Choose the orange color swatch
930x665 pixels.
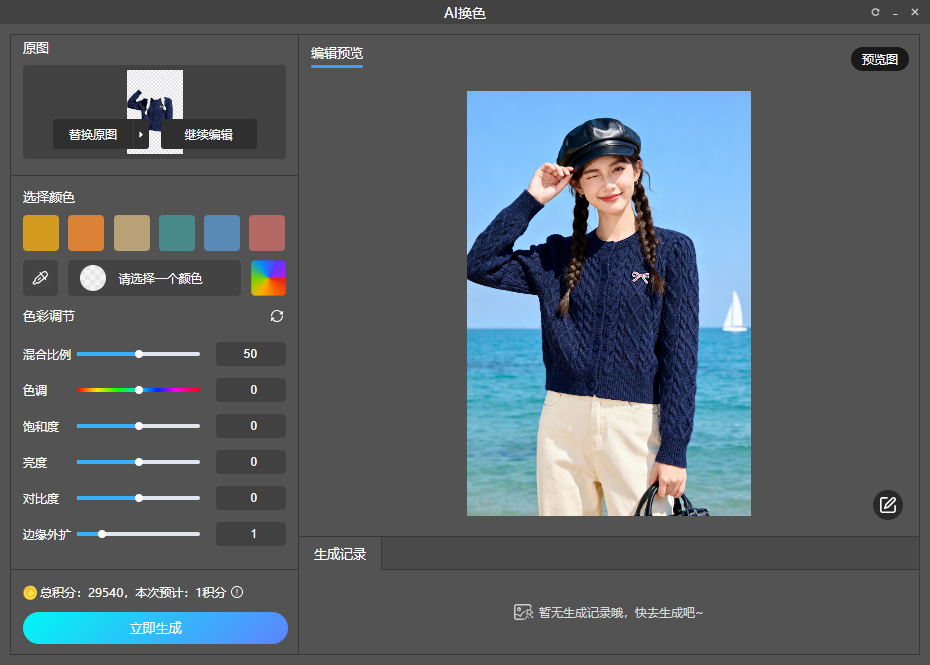tap(86, 233)
